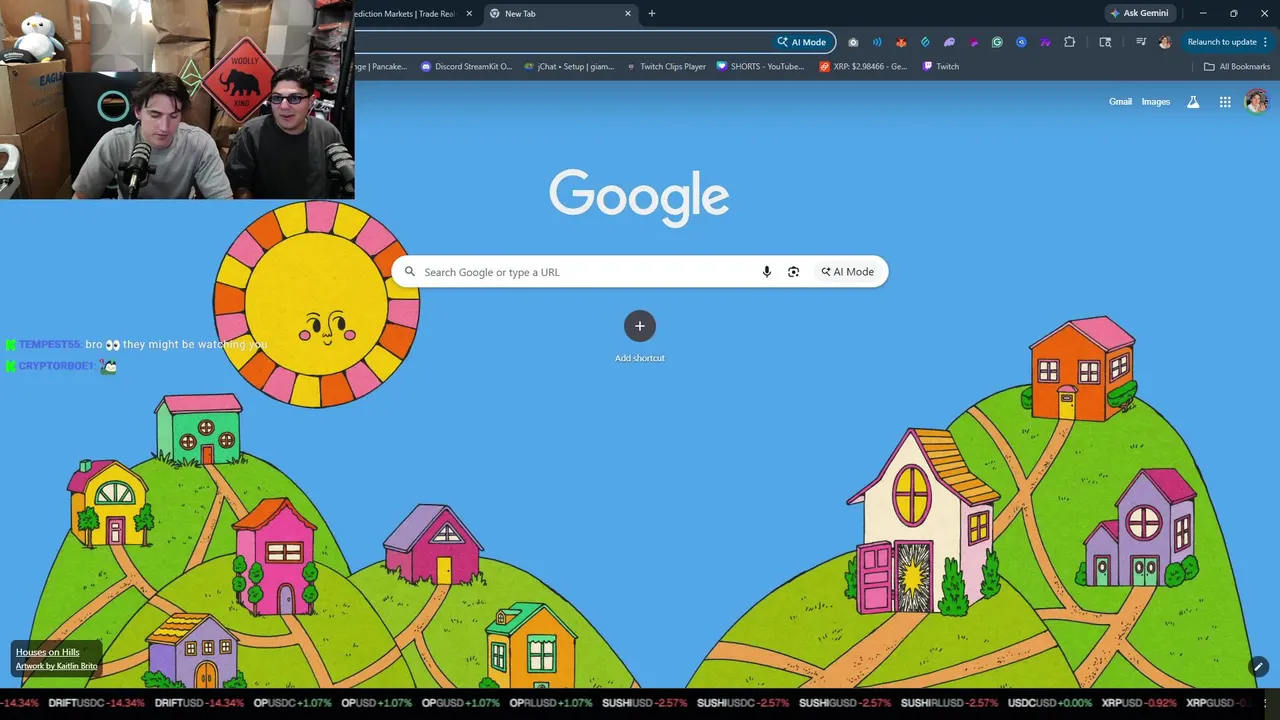Image resolution: width=1280 pixels, height=720 pixels.
Task: Click AI Mode in the address bar
Action: 802,42
